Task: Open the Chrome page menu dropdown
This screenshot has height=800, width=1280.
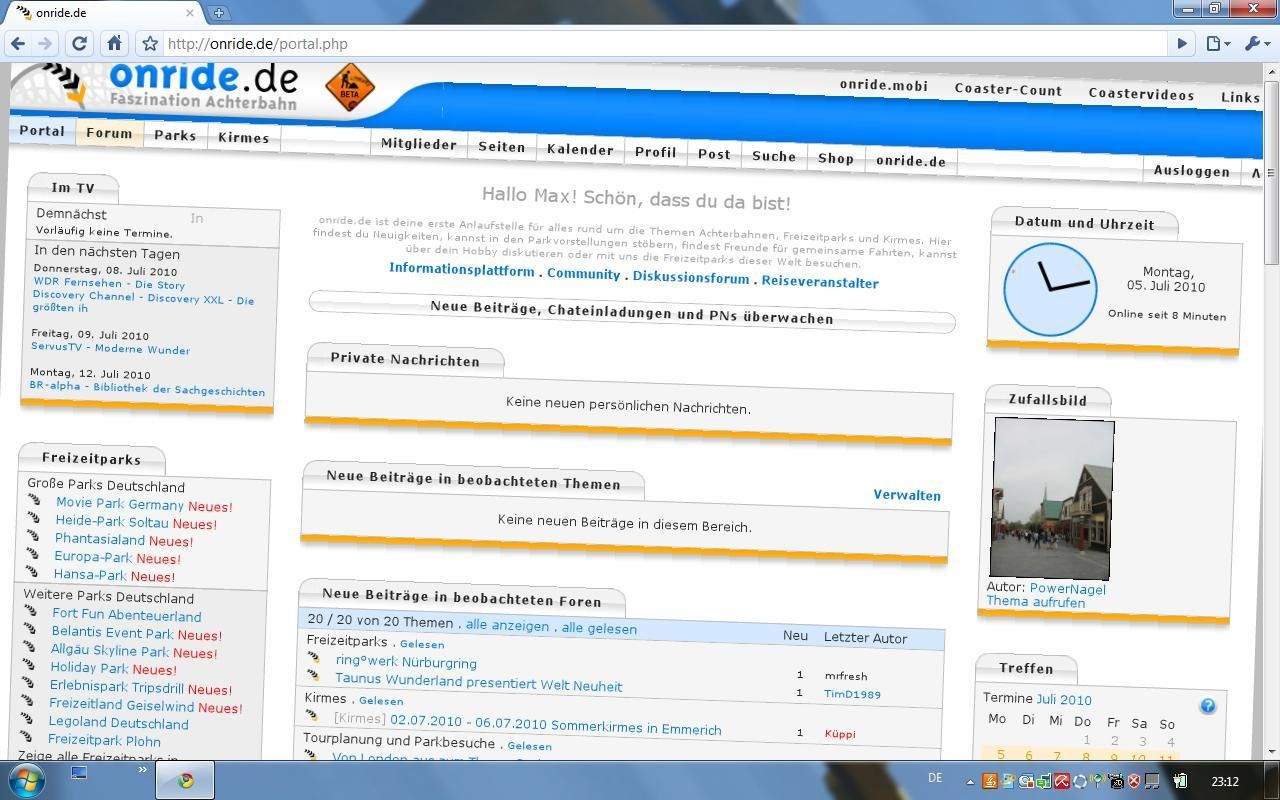Action: [1217, 44]
